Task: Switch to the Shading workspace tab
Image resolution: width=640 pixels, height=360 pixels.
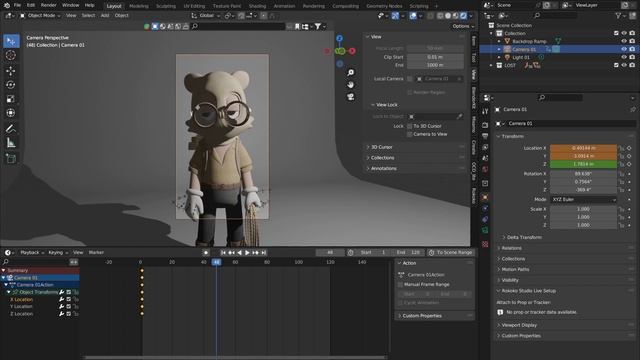Action: click(257, 6)
